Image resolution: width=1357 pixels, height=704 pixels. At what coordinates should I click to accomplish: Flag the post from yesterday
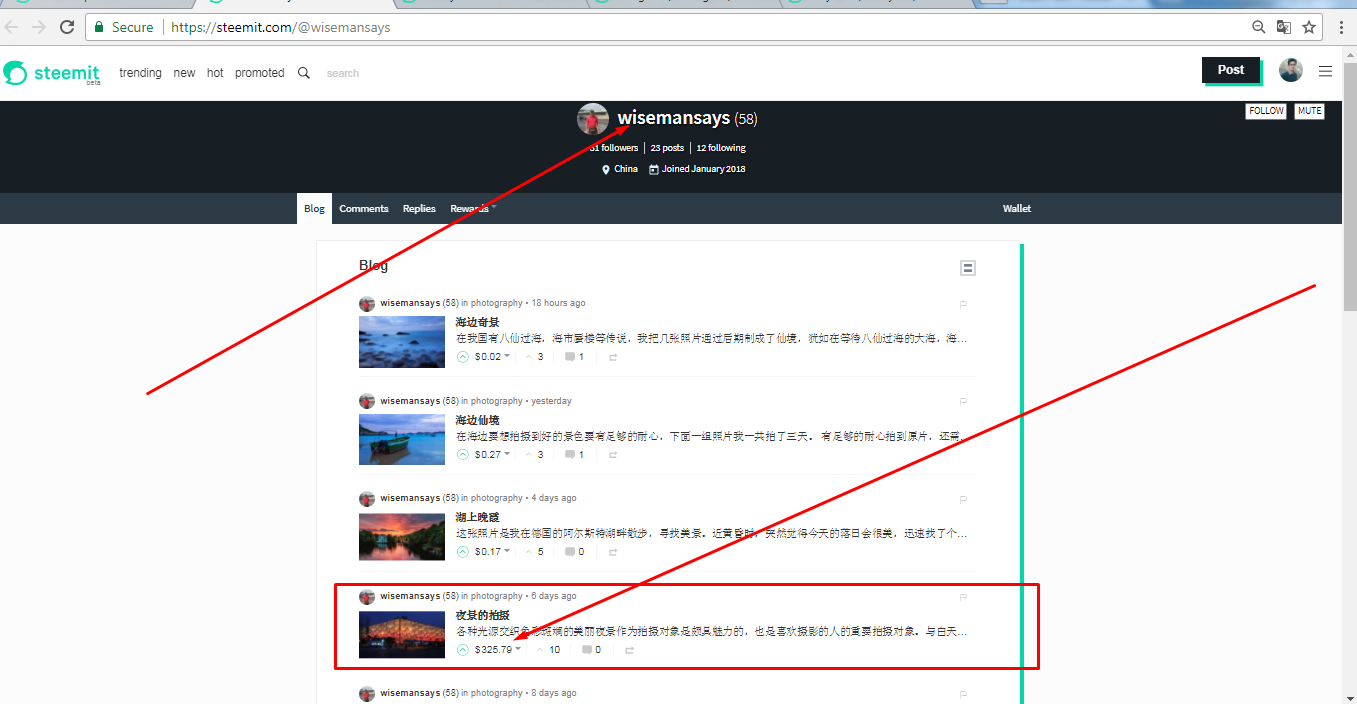(x=964, y=401)
